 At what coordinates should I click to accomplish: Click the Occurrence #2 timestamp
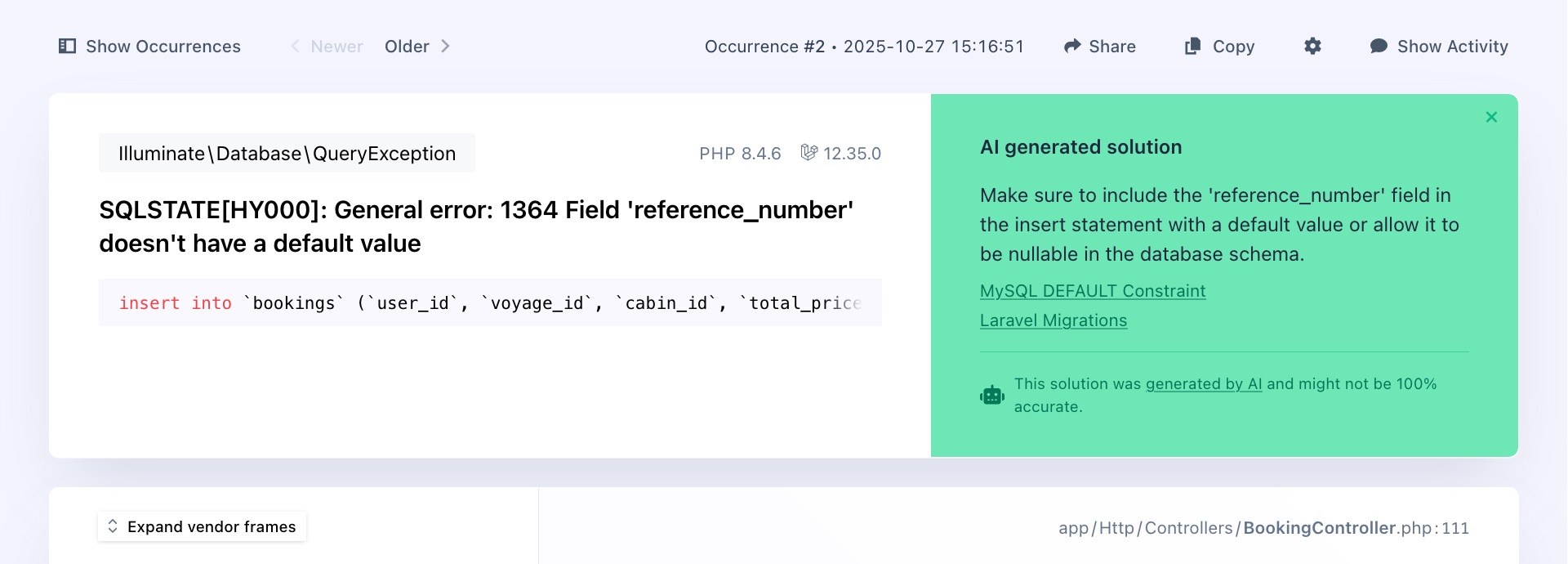tap(865, 47)
